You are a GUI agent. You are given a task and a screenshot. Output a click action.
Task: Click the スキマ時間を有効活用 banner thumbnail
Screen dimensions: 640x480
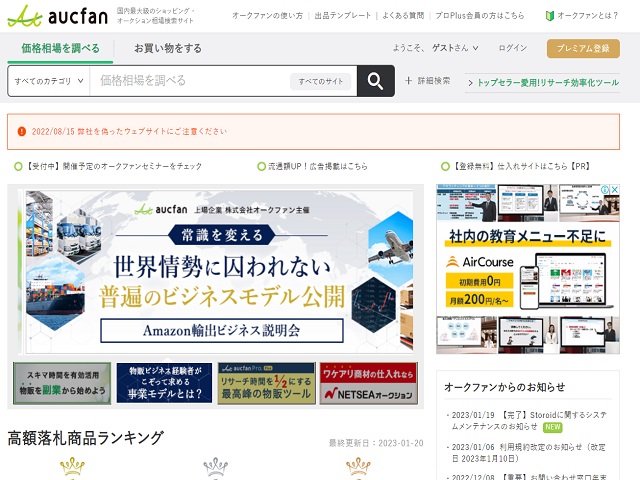coord(62,383)
